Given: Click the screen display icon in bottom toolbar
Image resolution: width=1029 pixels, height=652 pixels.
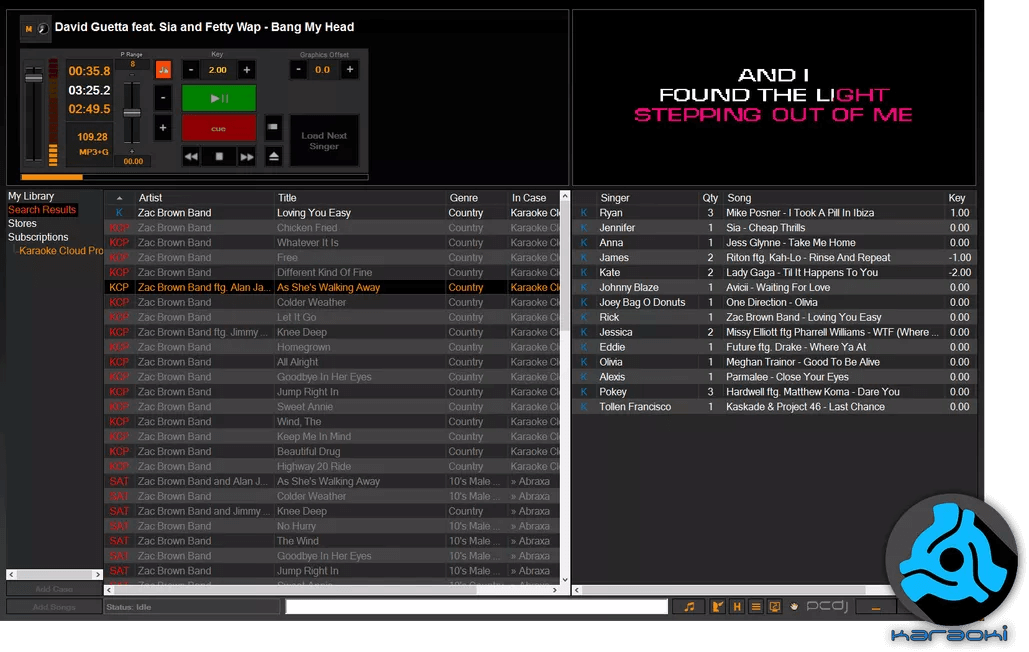Looking at the screenshot, I should tap(774, 607).
